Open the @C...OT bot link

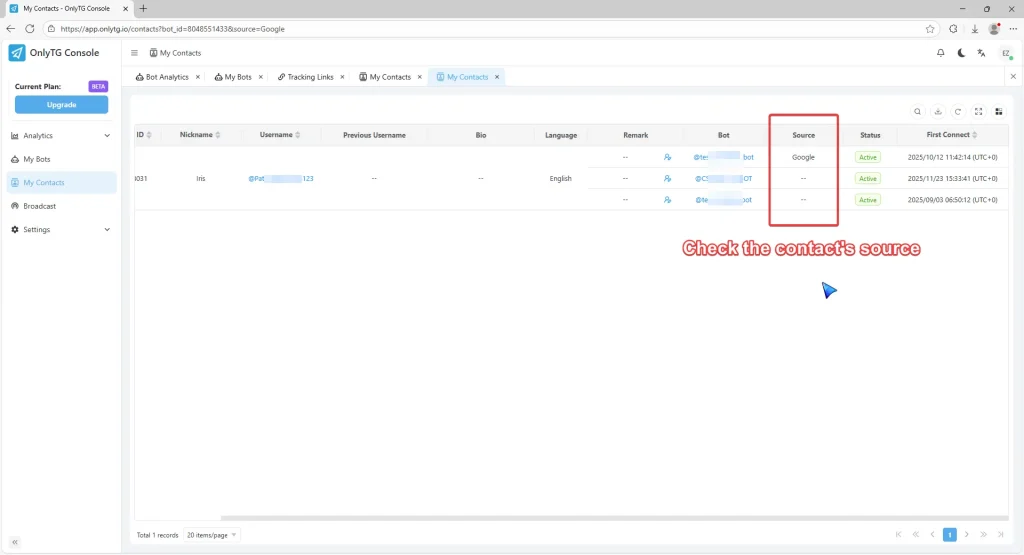point(723,178)
